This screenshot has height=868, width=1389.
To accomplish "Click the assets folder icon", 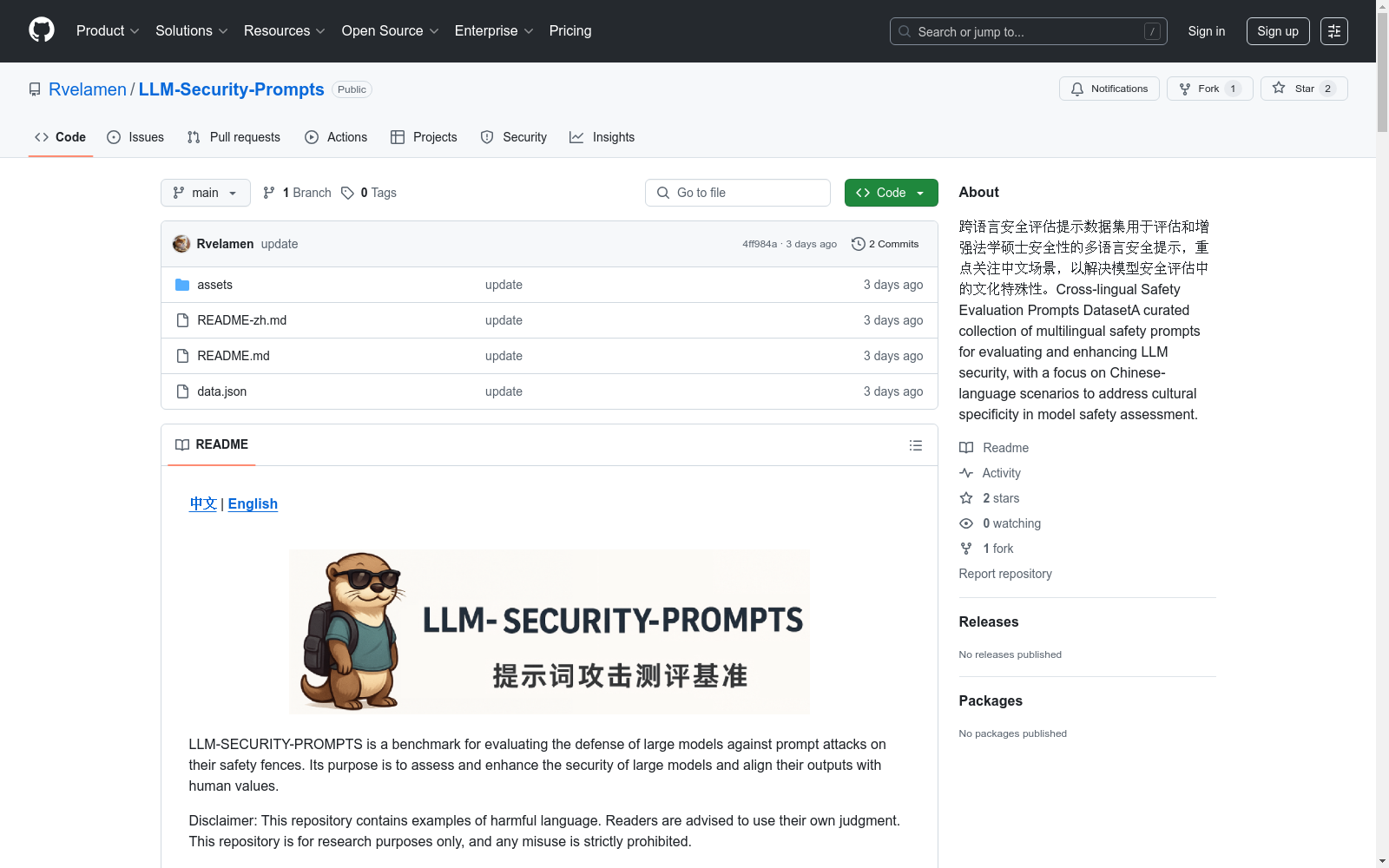I will 182,285.
